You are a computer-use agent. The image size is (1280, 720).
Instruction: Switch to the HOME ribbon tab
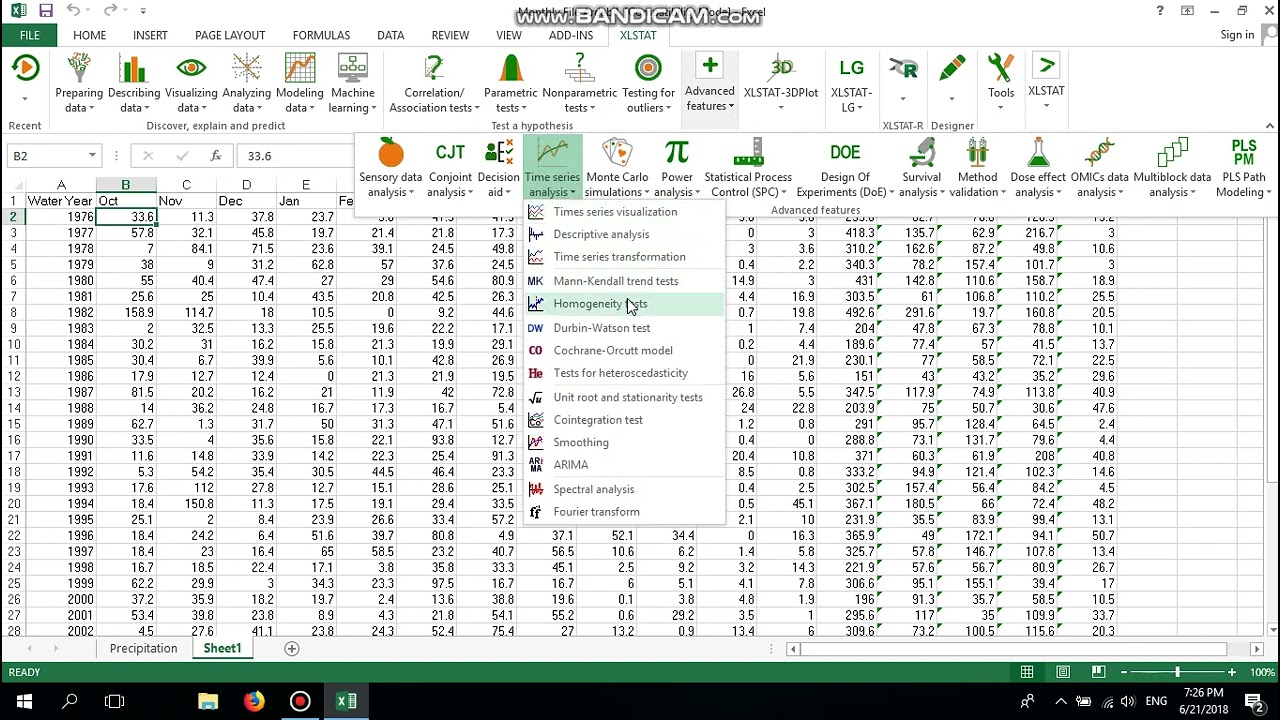(89, 35)
